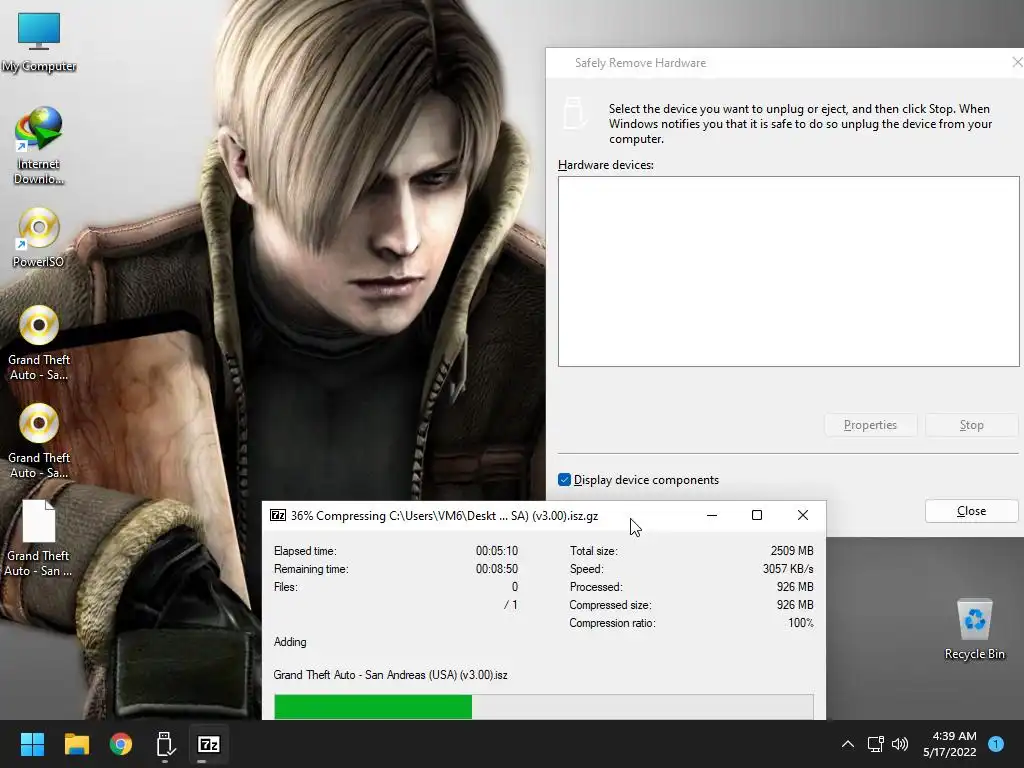Click the Remaining time value 00:08:50
1024x768 pixels.
pos(496,569)
